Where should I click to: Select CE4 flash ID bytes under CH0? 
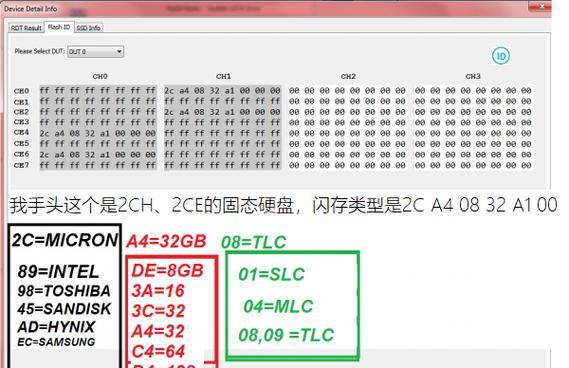(98, 134)
